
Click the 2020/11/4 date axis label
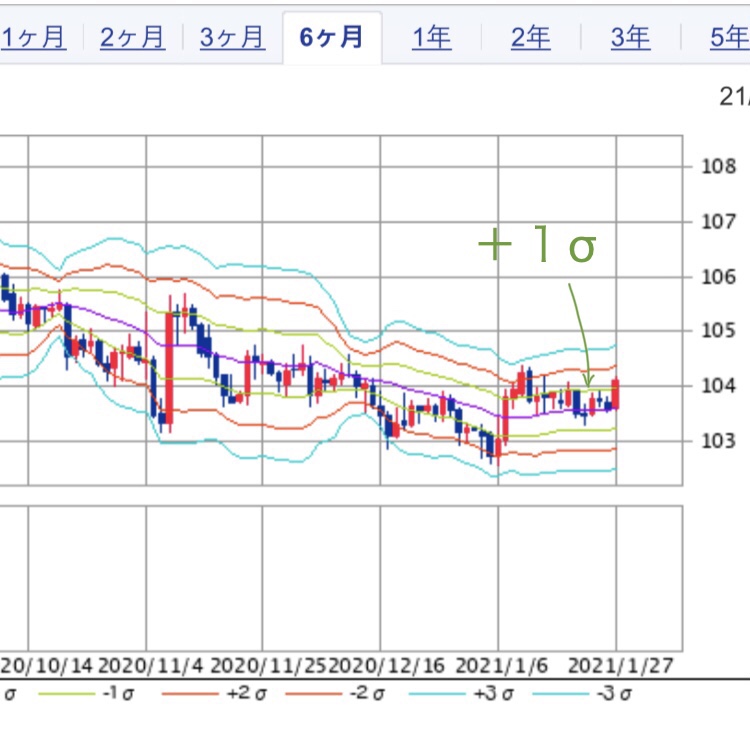point(151,666)
